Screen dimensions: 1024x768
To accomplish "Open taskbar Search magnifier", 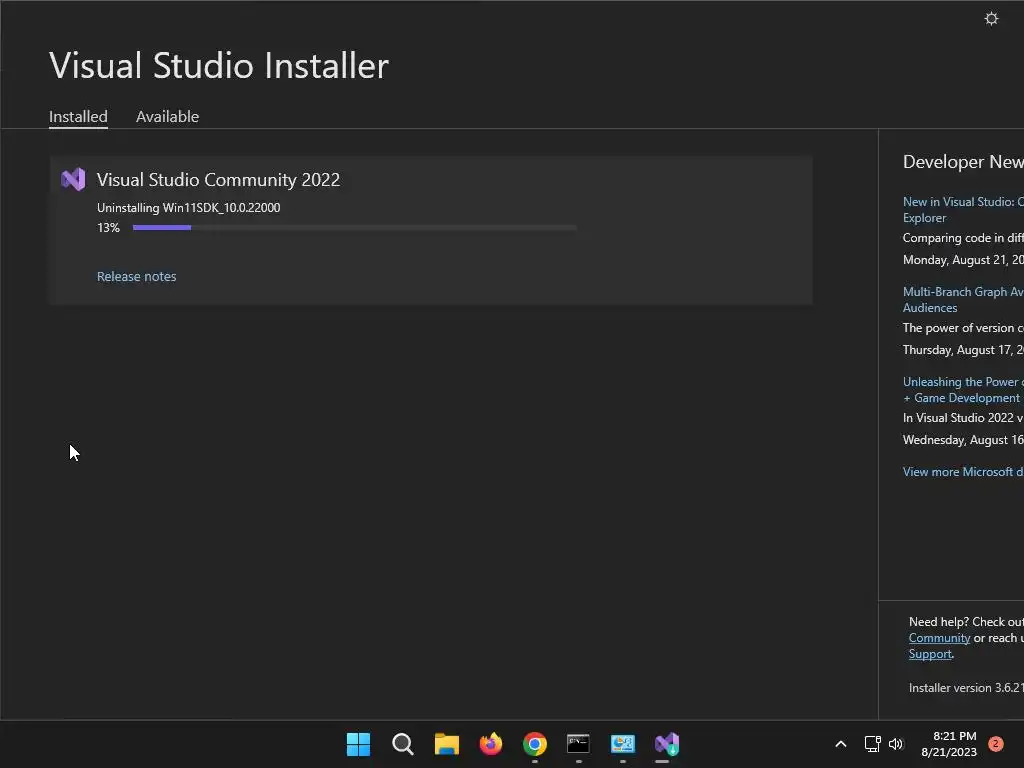I will coord(402,744).
